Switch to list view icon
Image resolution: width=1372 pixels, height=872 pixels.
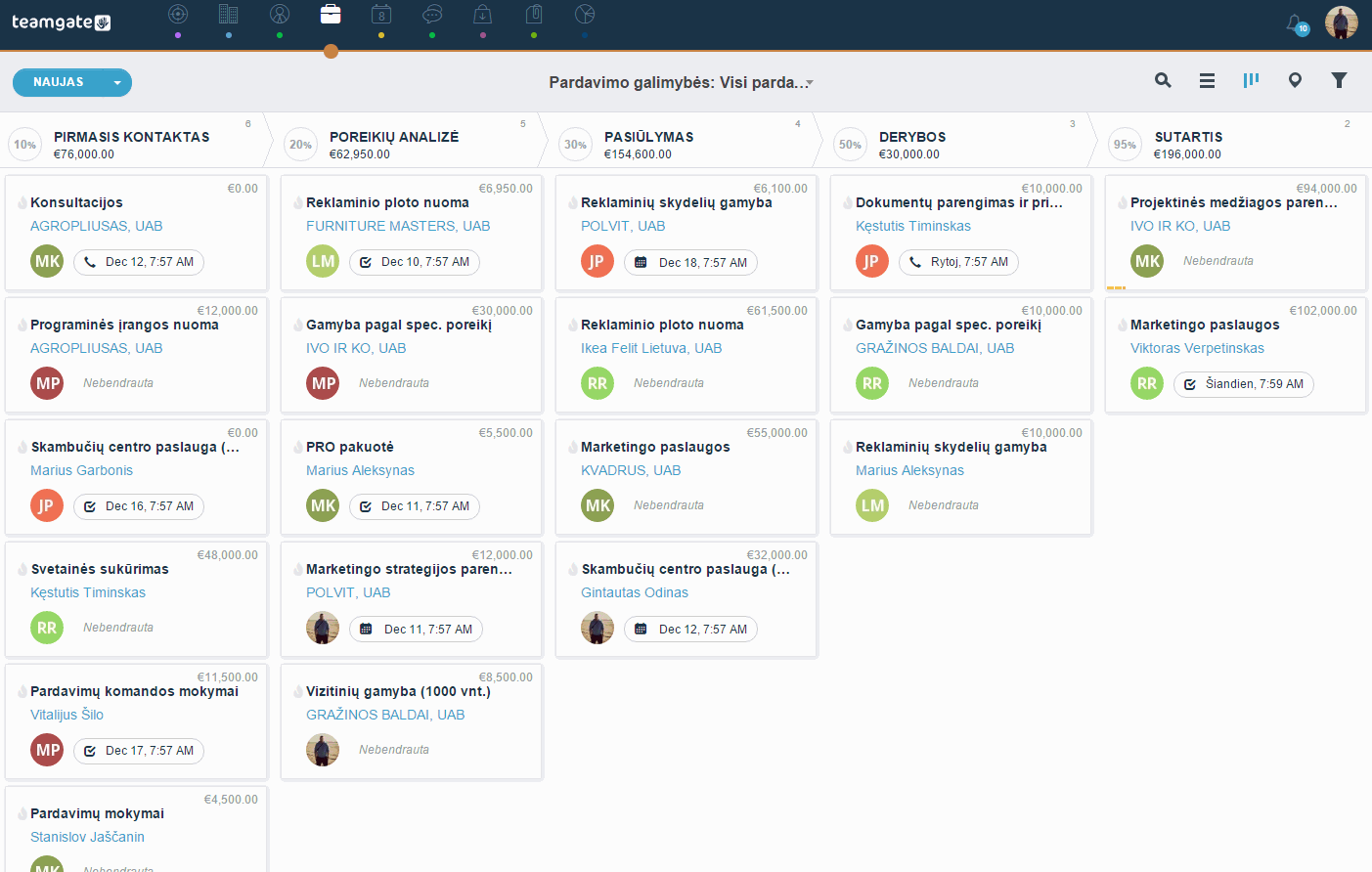click(x=1208, y=80)
